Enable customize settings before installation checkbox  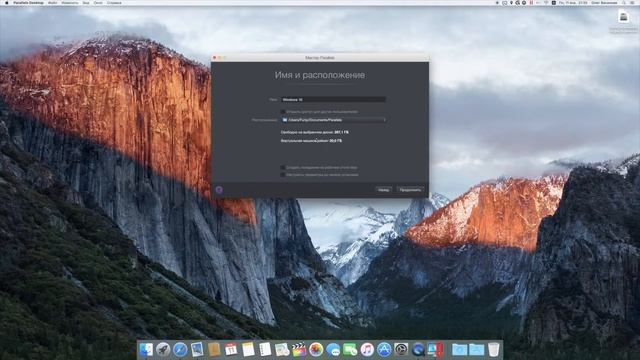click(x=283, y=175)
